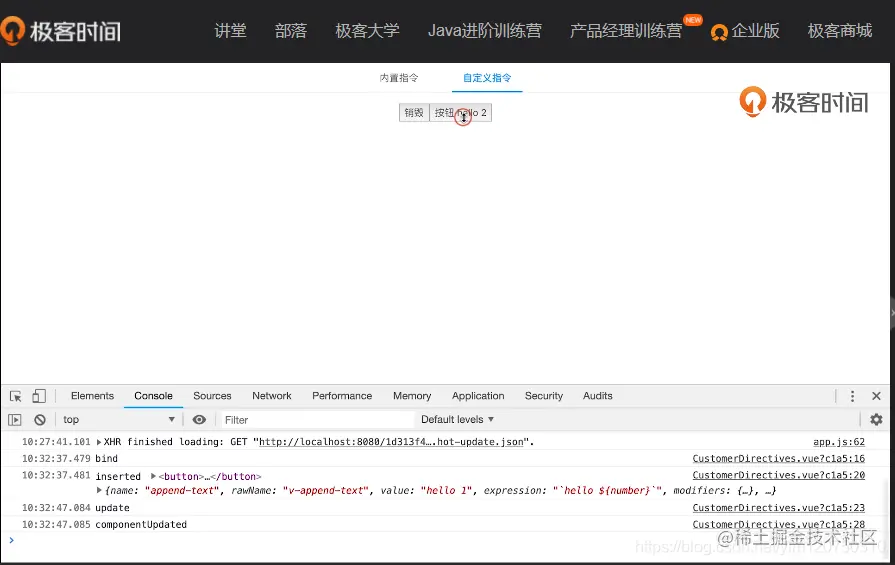Open the Application panel tab

[x=478, y=396]
